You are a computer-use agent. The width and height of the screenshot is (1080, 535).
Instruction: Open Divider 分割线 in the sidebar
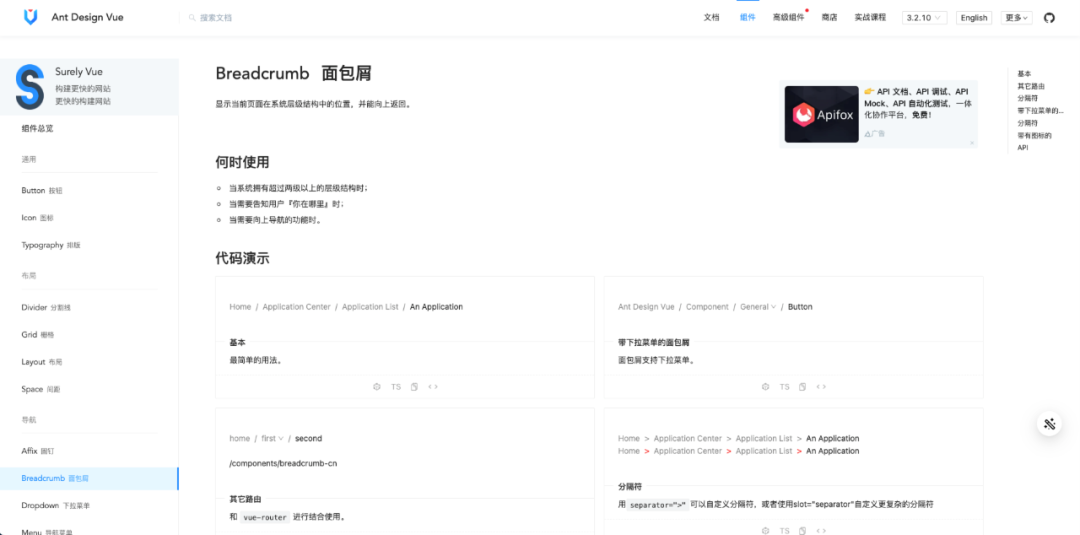[x=89, y=307]
